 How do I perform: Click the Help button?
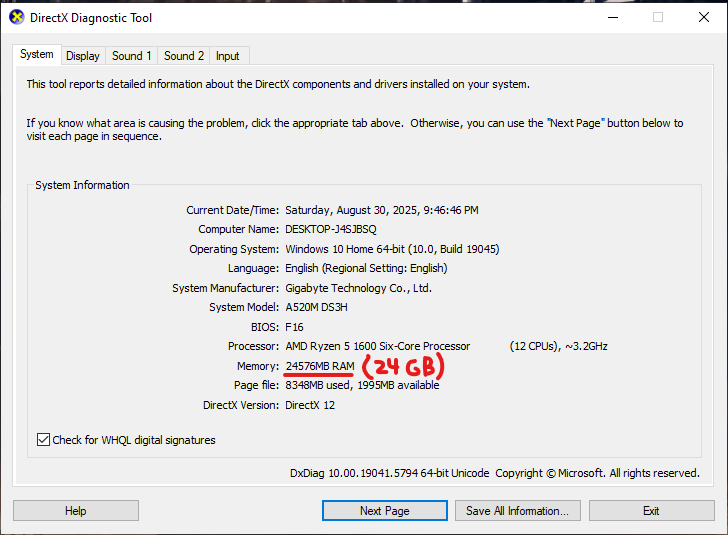76,510
